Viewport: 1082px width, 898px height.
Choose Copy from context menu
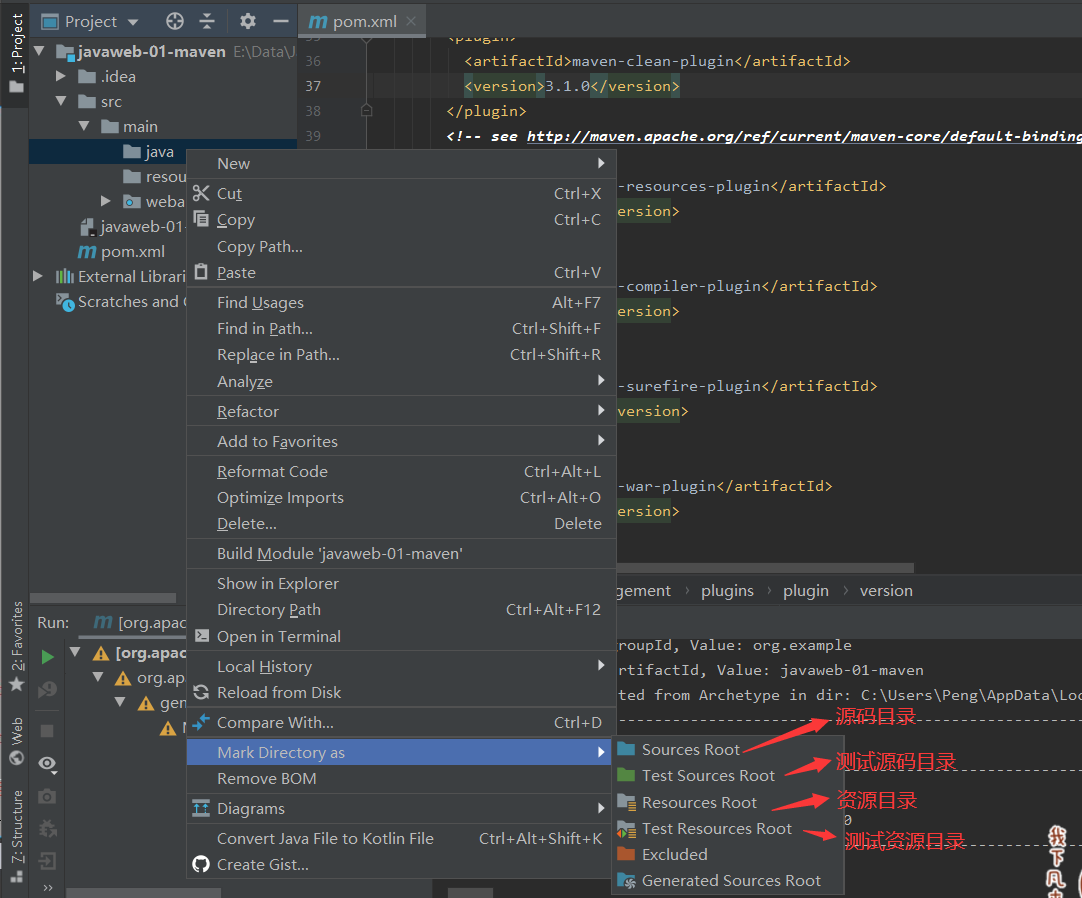pyautogui.click(x=401, y=220)
